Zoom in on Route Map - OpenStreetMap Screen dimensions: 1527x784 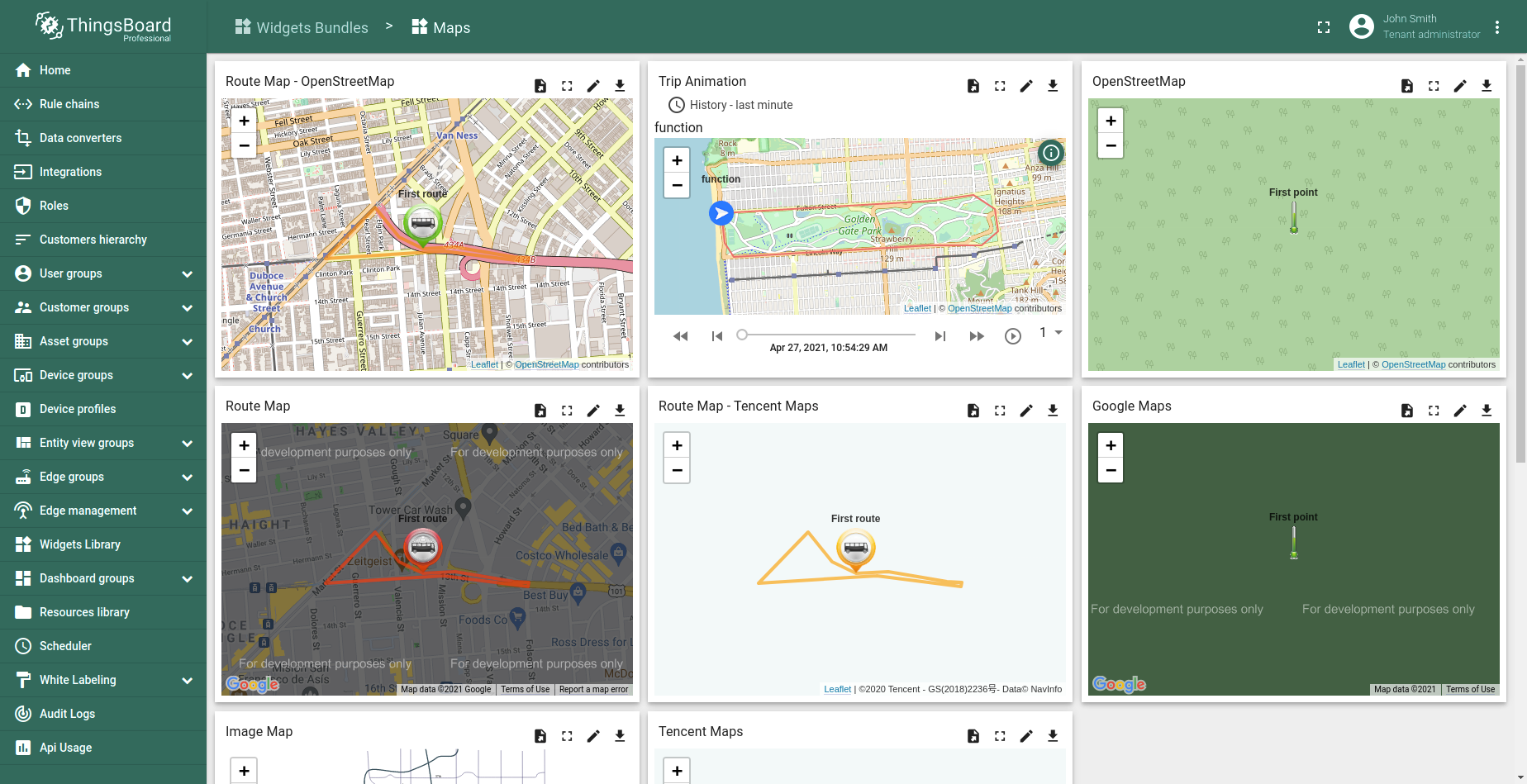click(x=244, y=121)
